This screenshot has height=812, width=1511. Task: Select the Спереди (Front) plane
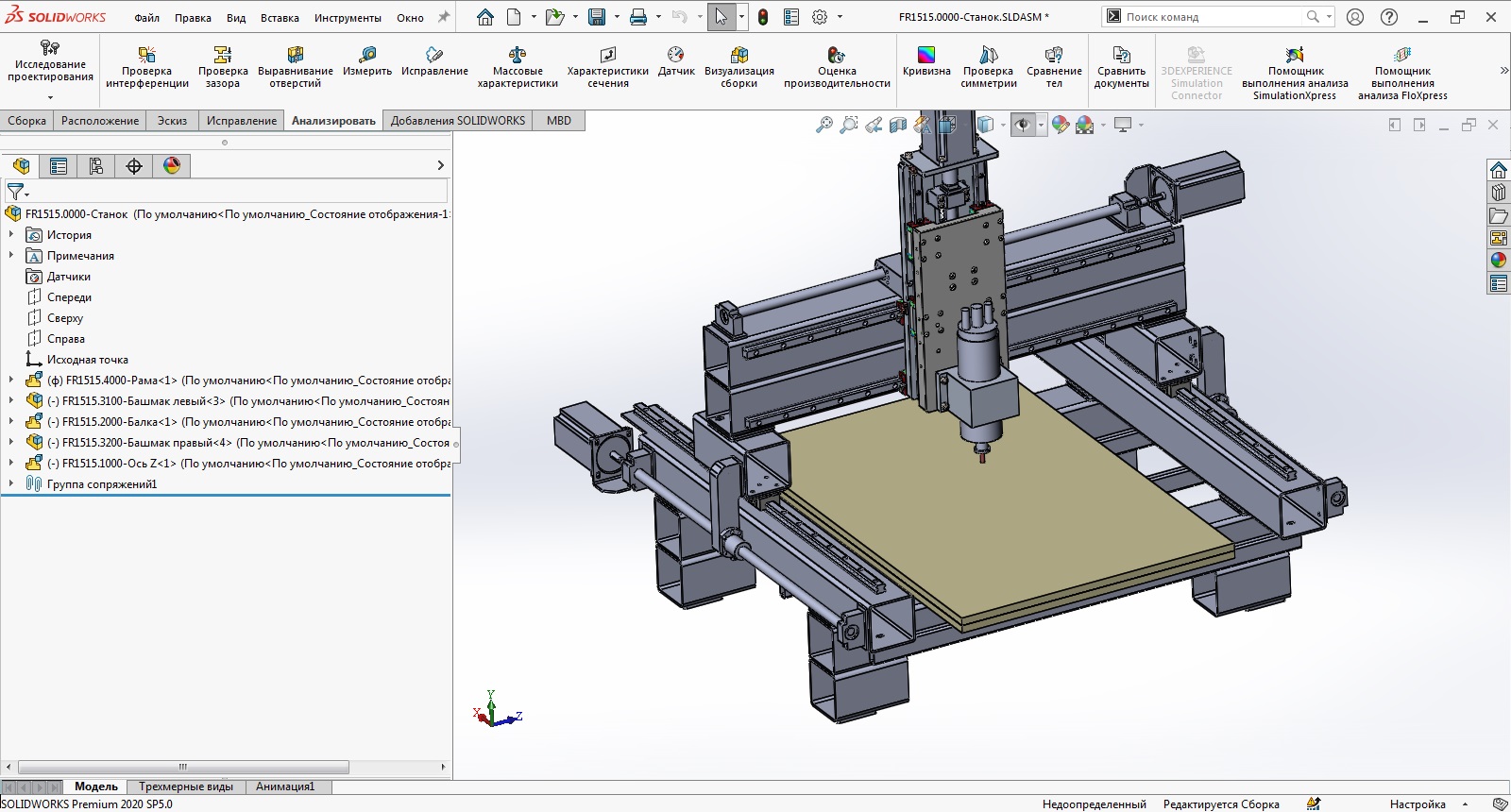coord(69,297)
